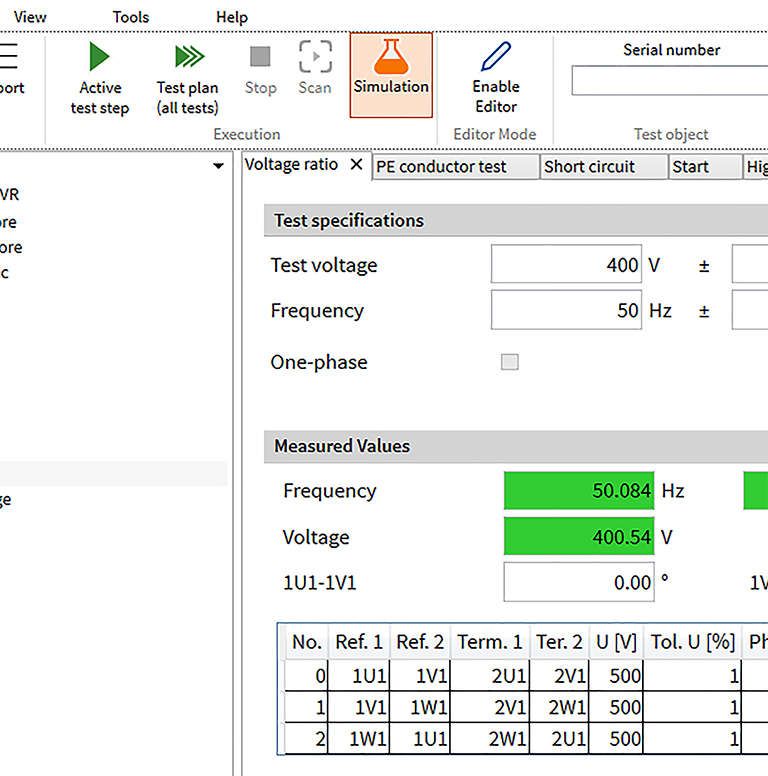Click the Test voltage 400 field
The width and height of the screenshot is (768, 776).
pyautogui.click(x=566, y=264)
